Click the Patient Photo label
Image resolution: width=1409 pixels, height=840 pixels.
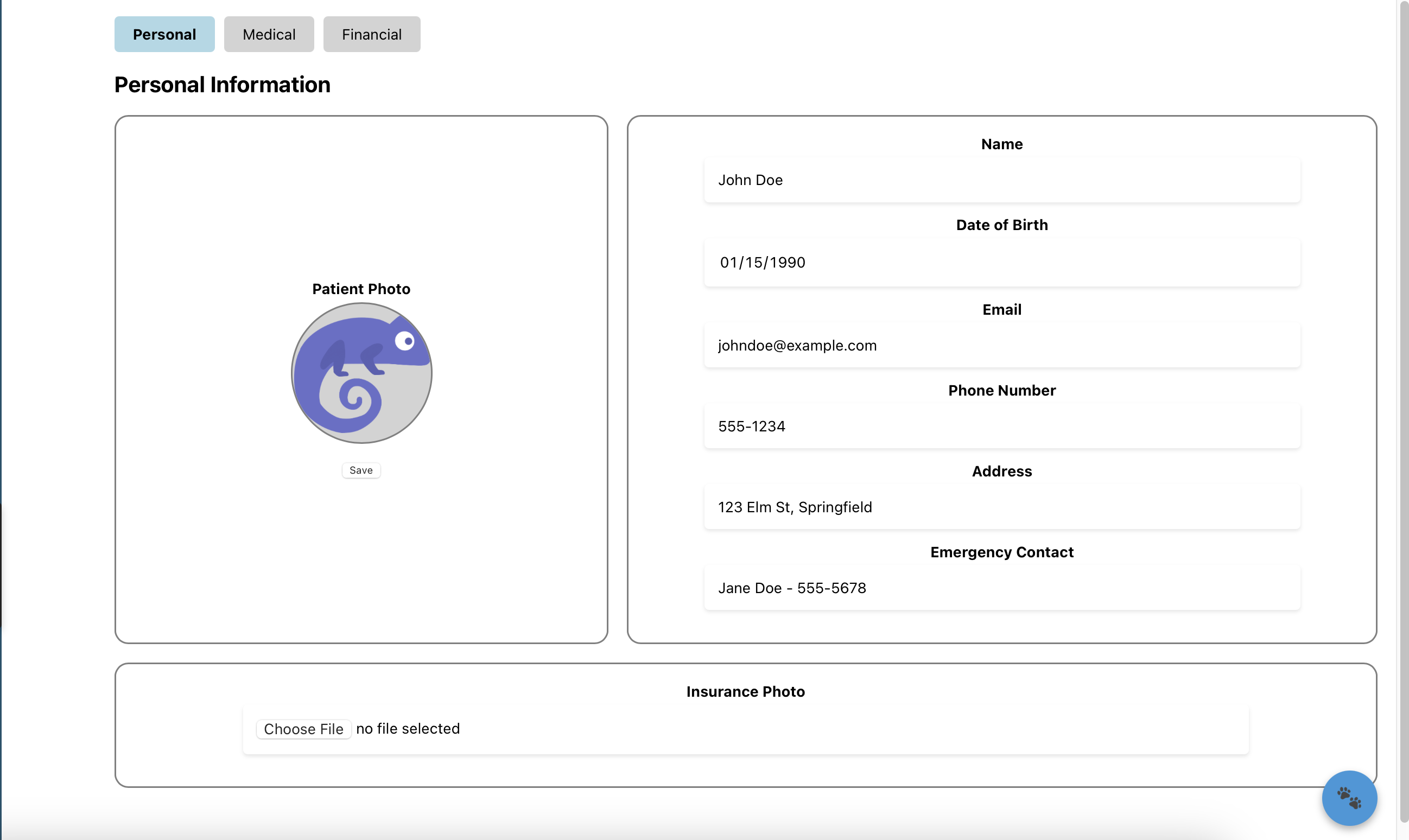[361, 289]
